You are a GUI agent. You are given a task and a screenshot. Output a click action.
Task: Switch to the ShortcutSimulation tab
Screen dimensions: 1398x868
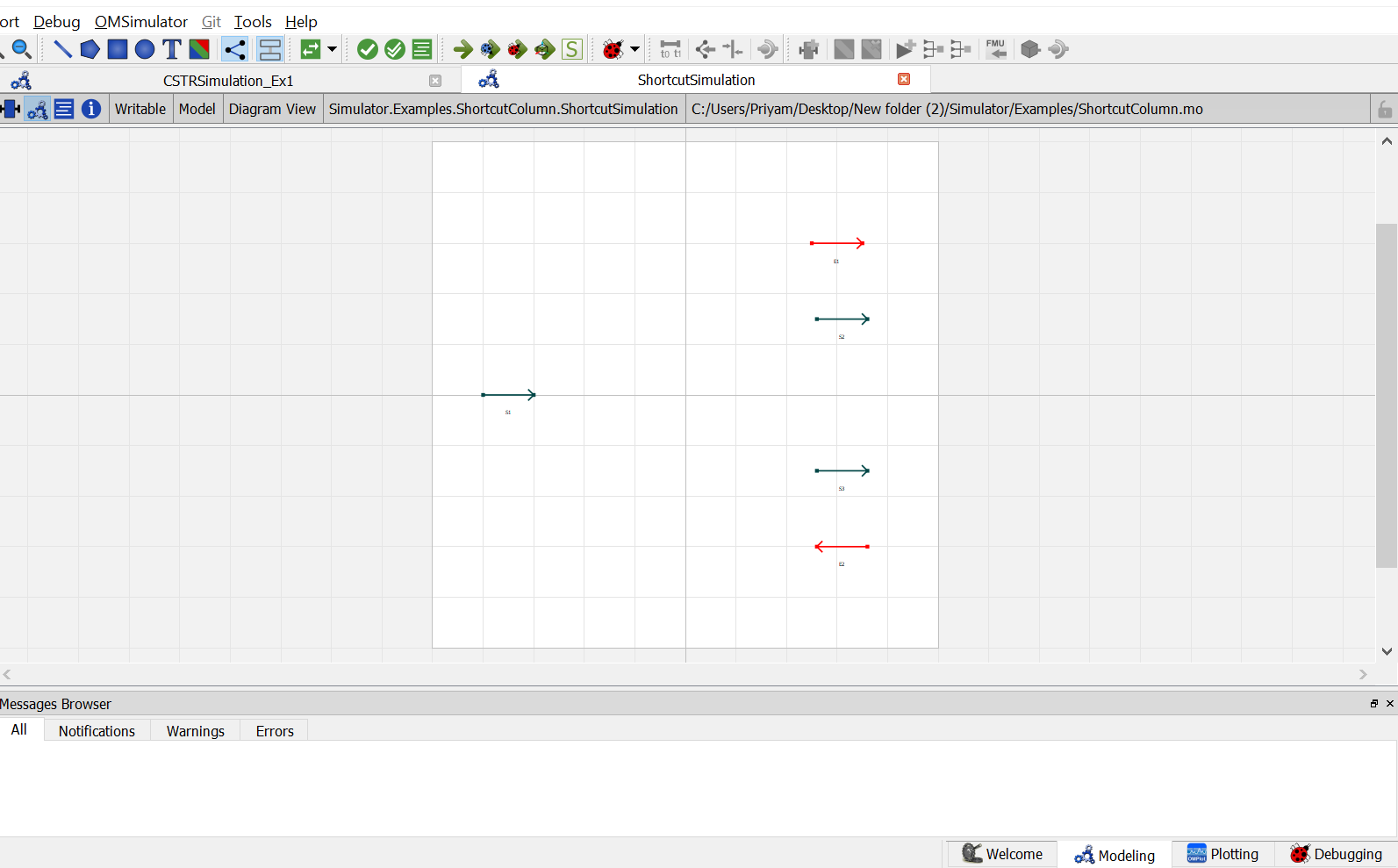696,80
